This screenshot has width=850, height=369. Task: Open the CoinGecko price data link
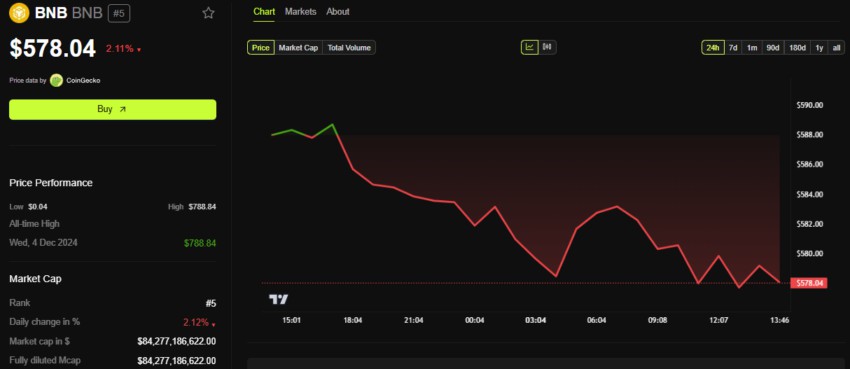click(83, 80)
